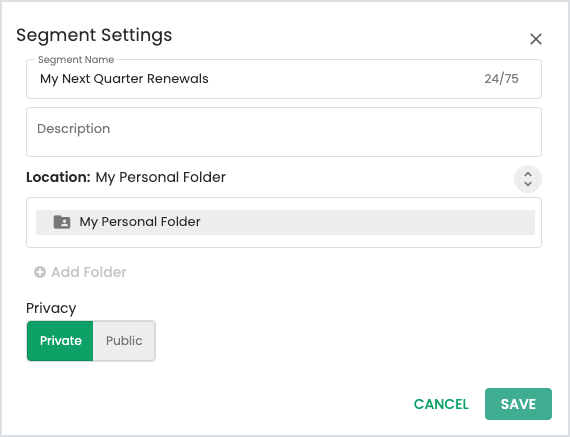This screenshot has height=437, width=570.
Task: Focus the Segment Name input field
Action: click(x=284, y=79)
